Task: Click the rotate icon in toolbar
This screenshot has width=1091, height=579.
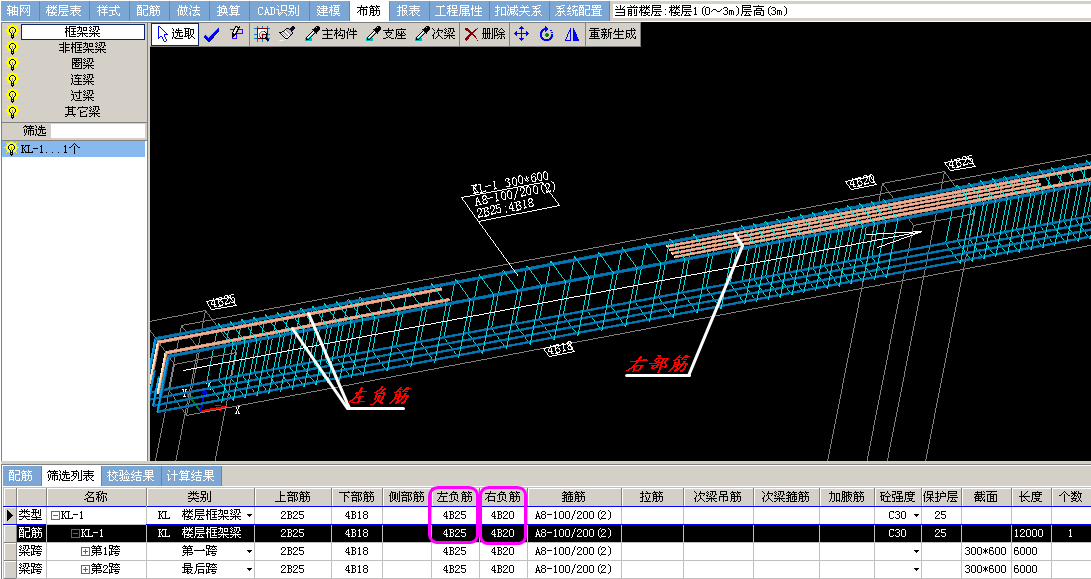Action: pyautogui.click(x=546, y=34)
